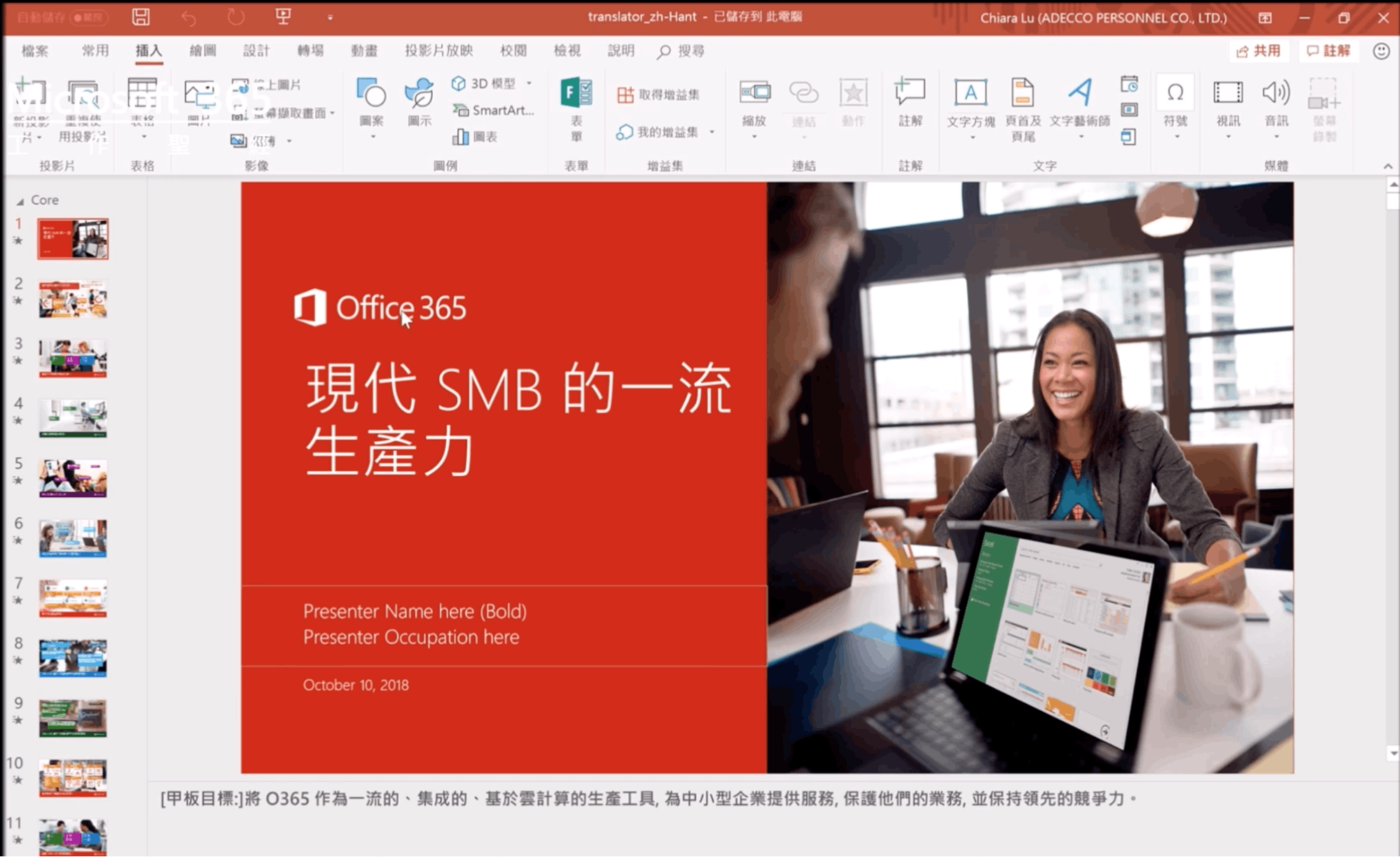Click the 共用 (Share) button
1400x857 pixels.
pyautogui.click(x=1259, y=51)
